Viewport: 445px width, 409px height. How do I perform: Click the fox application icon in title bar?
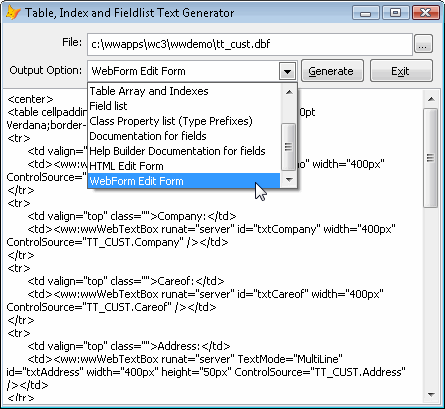tap(13, 13)
